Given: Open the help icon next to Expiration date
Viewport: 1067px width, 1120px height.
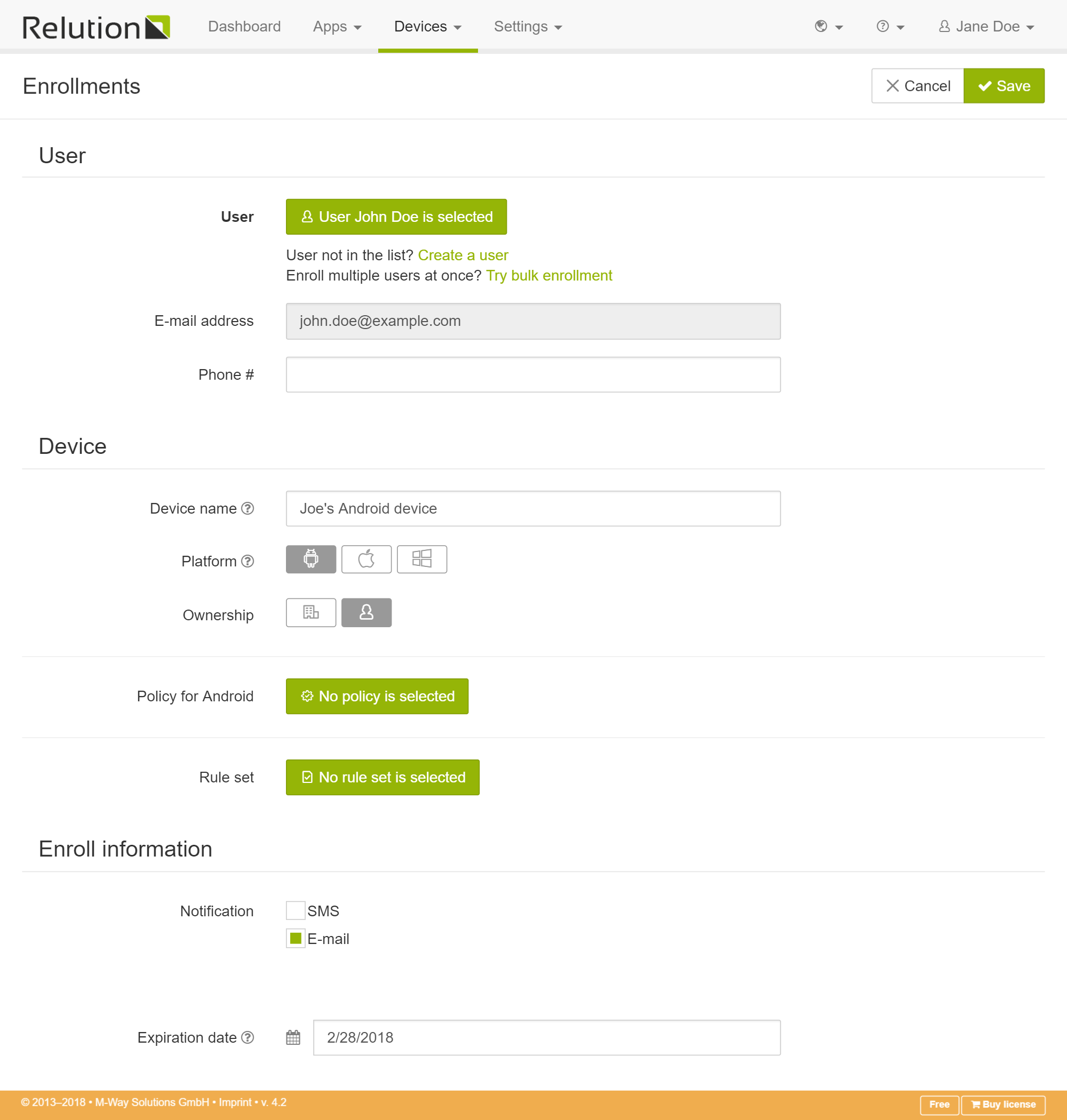Looking at the screenshot, I should point(248,1037).
